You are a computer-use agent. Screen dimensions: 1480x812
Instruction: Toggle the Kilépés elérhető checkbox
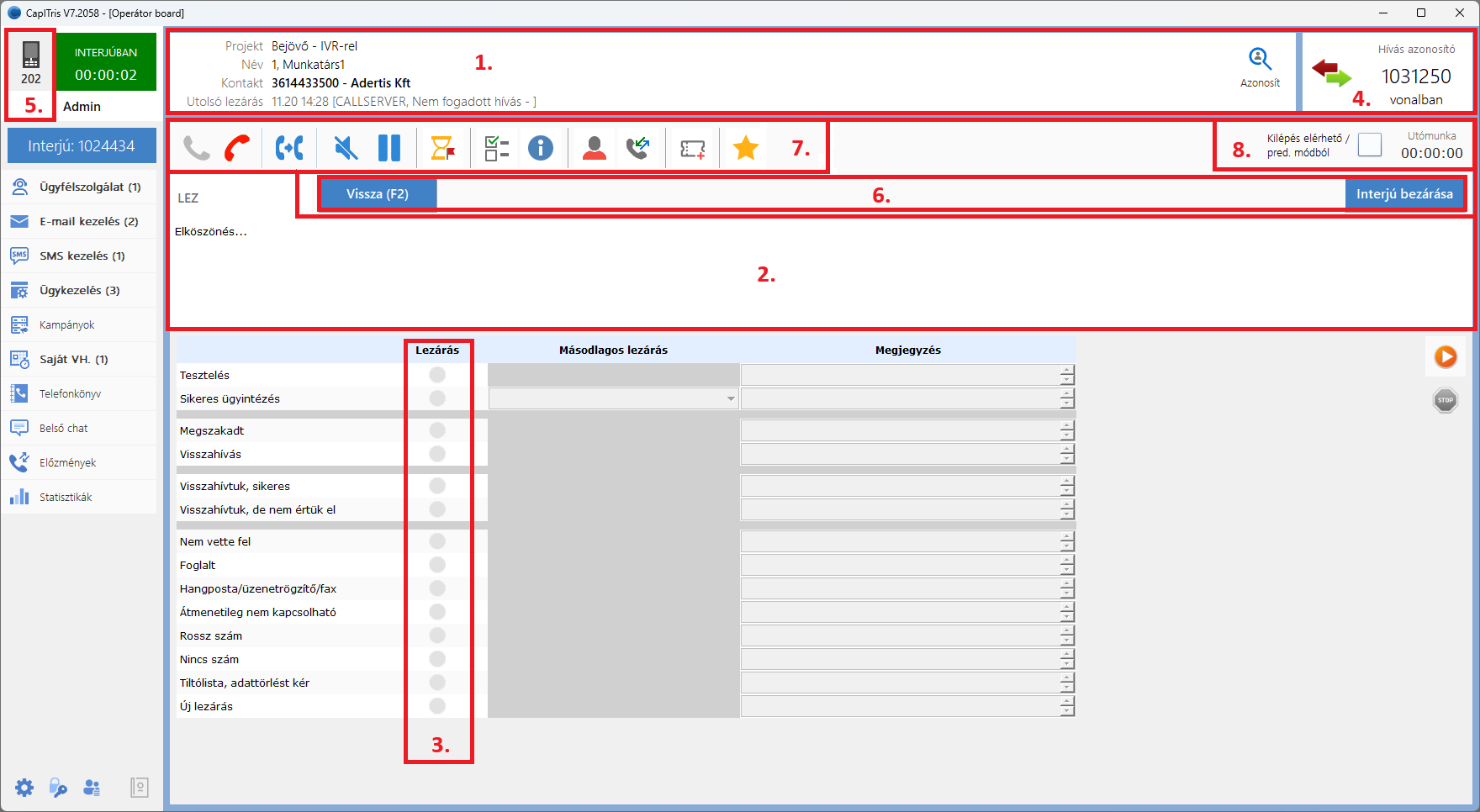point(1370,145)
